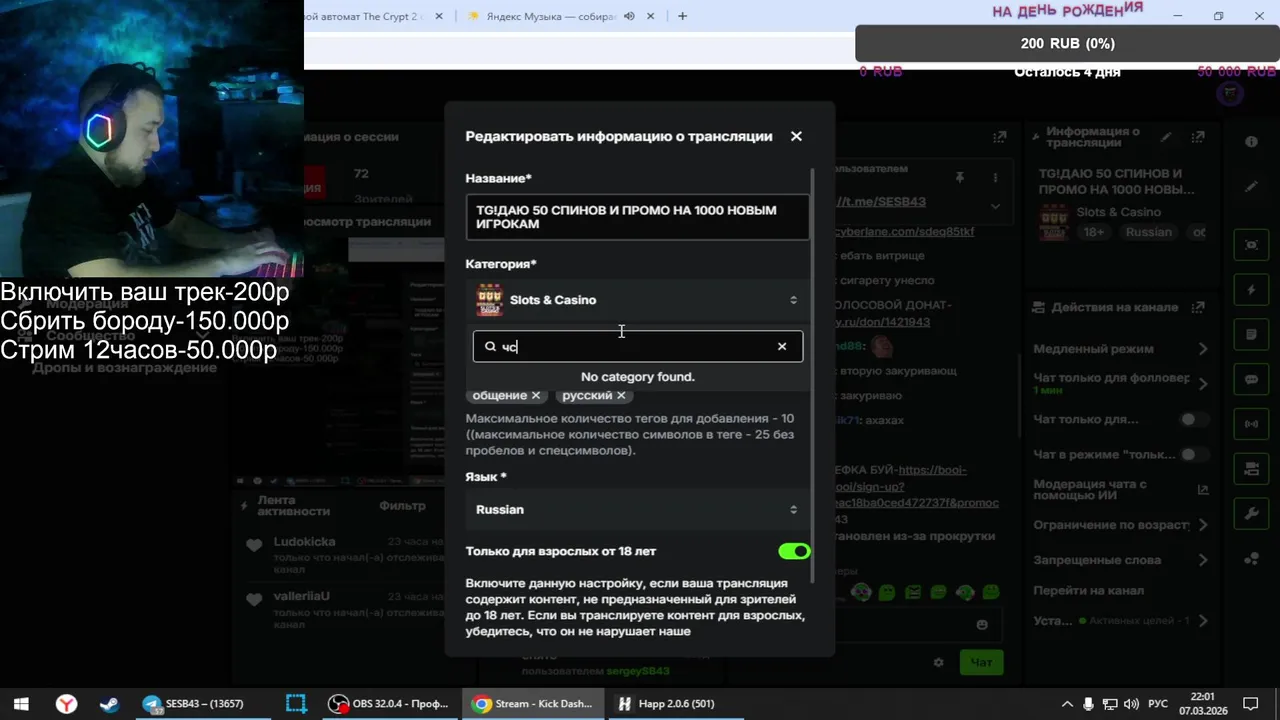The width and height of the screenshot is (1280, 720).
Task: Collapse the pinned message chevron
Action: (x=995, y=206)
